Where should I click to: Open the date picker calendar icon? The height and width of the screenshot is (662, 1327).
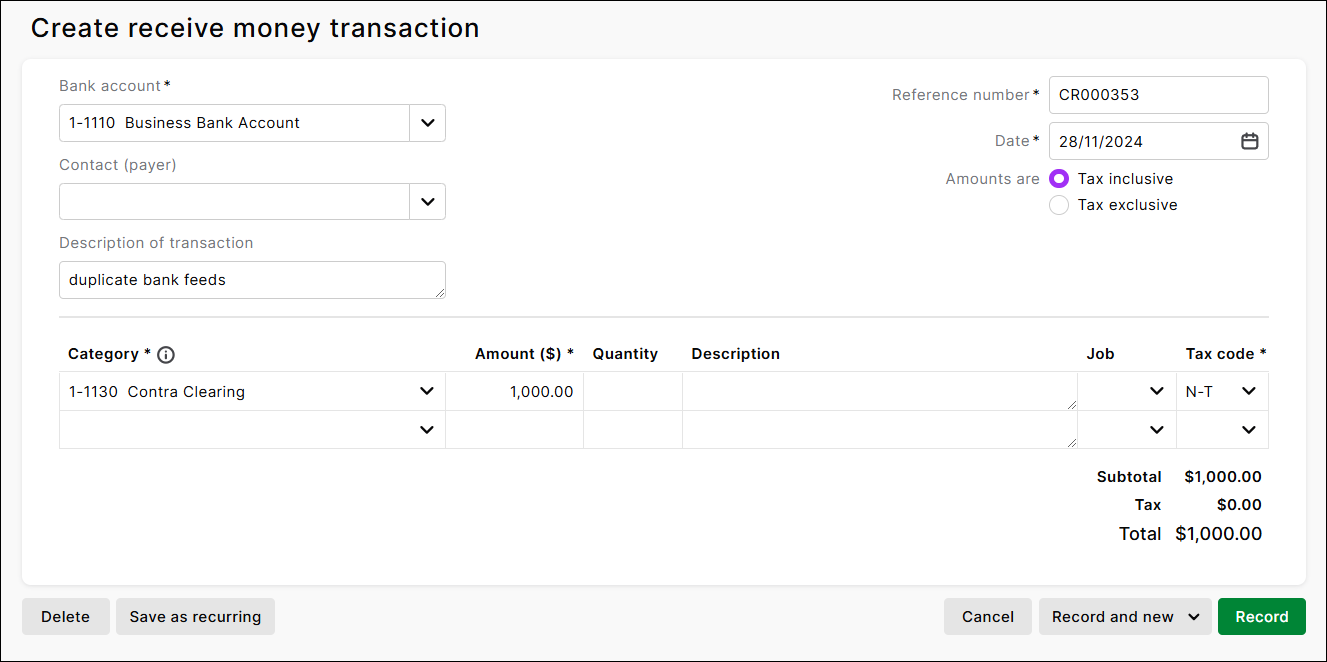click(x=1249, y=141)
